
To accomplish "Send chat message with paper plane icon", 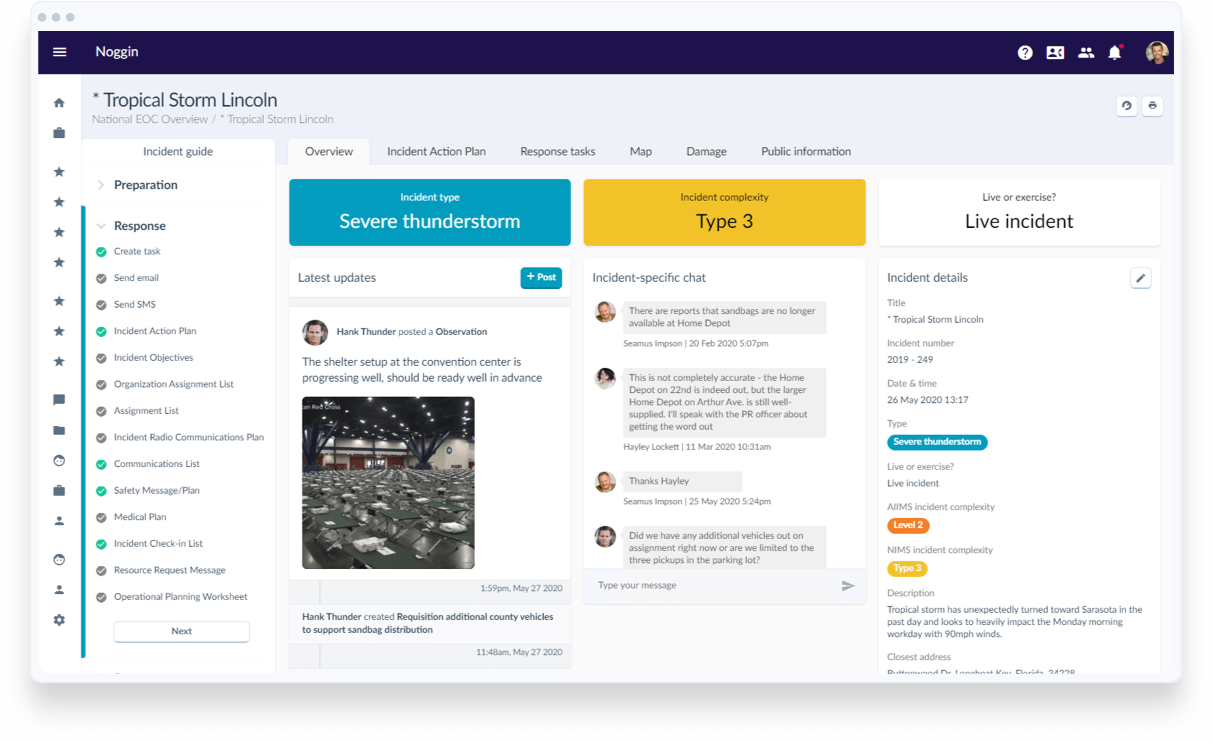I will pyautogui.click(x=848, y=586).
